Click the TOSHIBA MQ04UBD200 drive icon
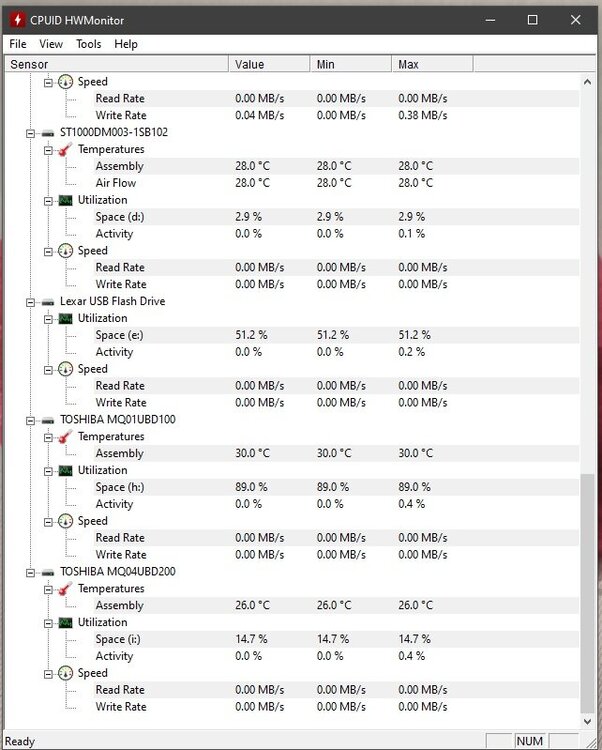Screen dimensions: 602x750 [x=48, y=571]
